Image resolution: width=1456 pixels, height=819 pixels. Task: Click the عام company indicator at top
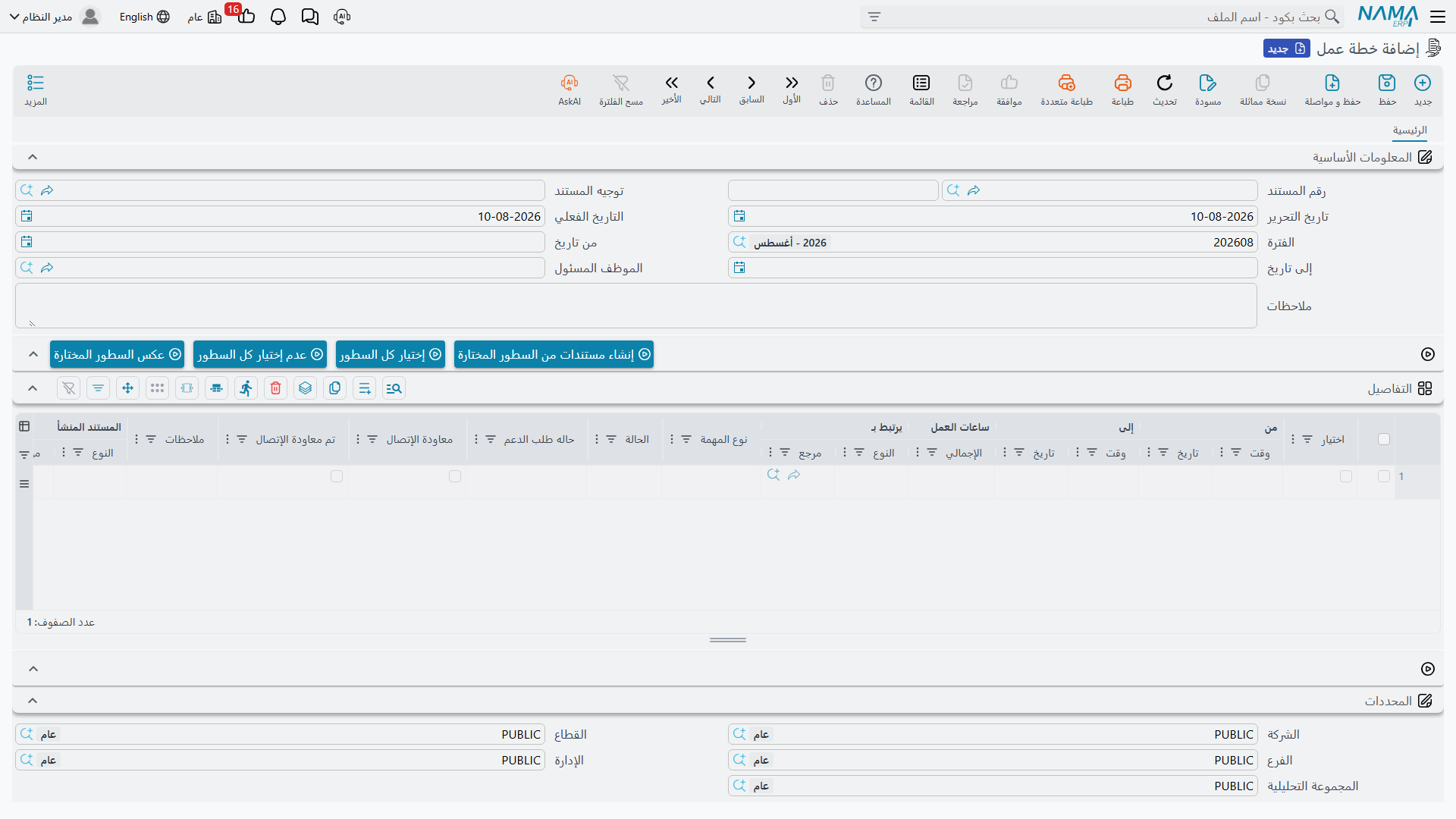click(x=205, y=17)
